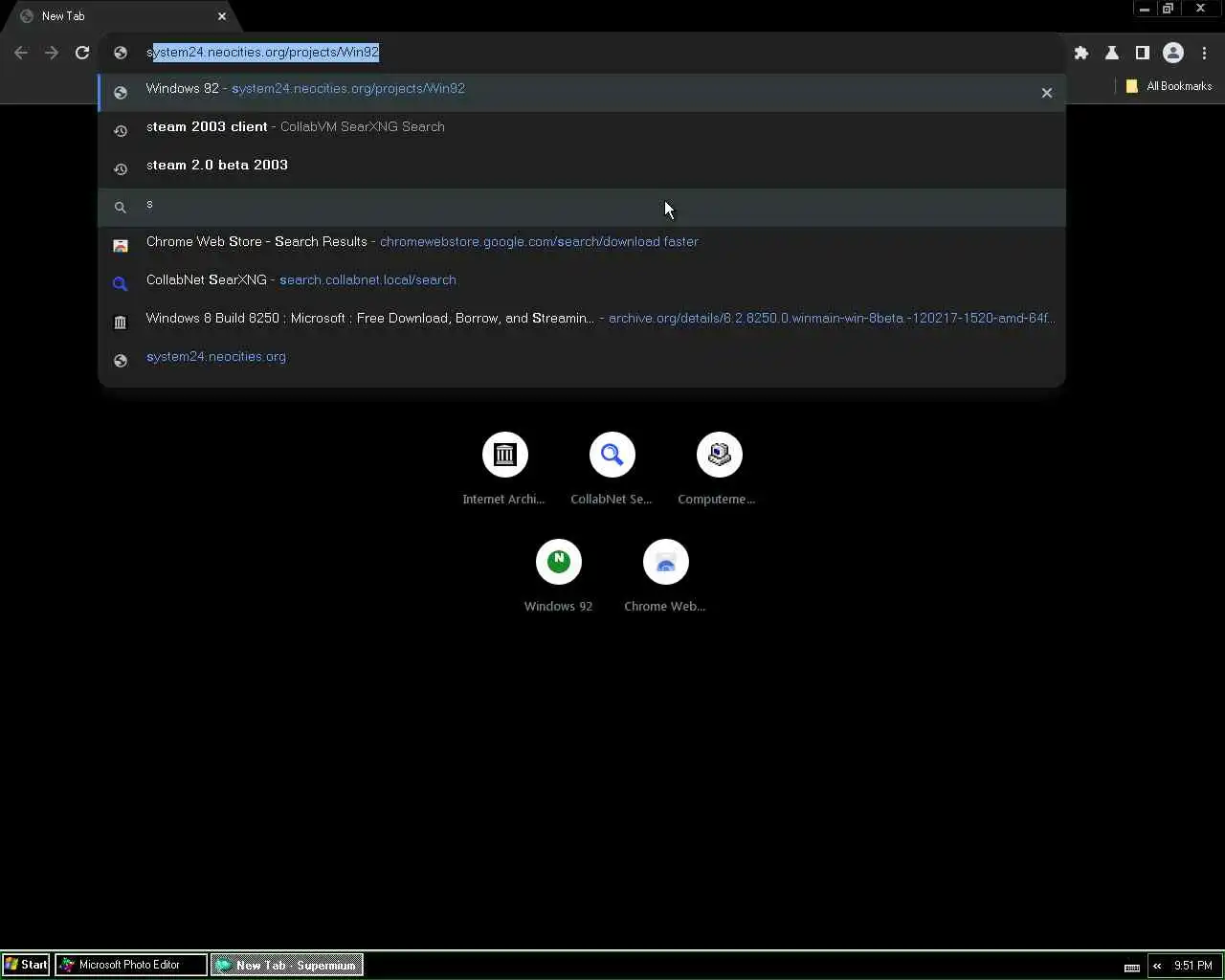1225x980 pixels.
Task: Open the Chrome Web Store shortcut tile
Action: [665, 575]
